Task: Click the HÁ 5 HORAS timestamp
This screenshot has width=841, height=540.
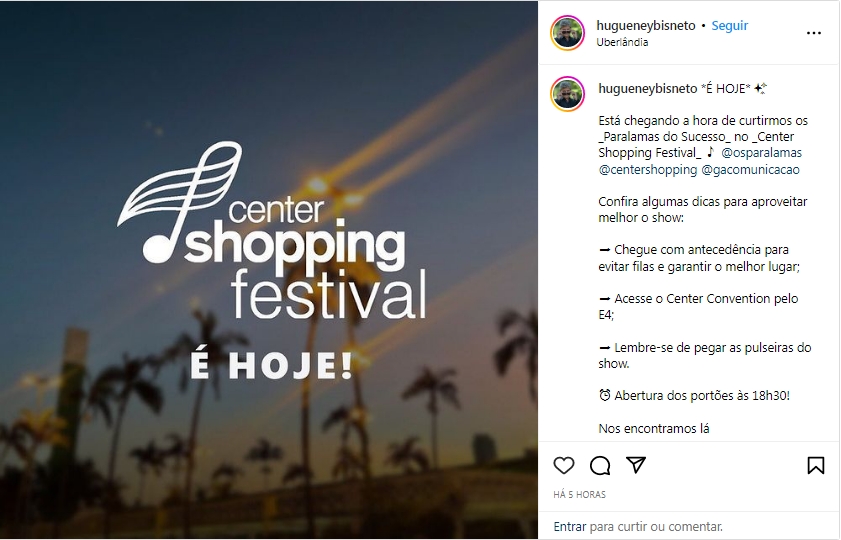Action: pos(579,494)
